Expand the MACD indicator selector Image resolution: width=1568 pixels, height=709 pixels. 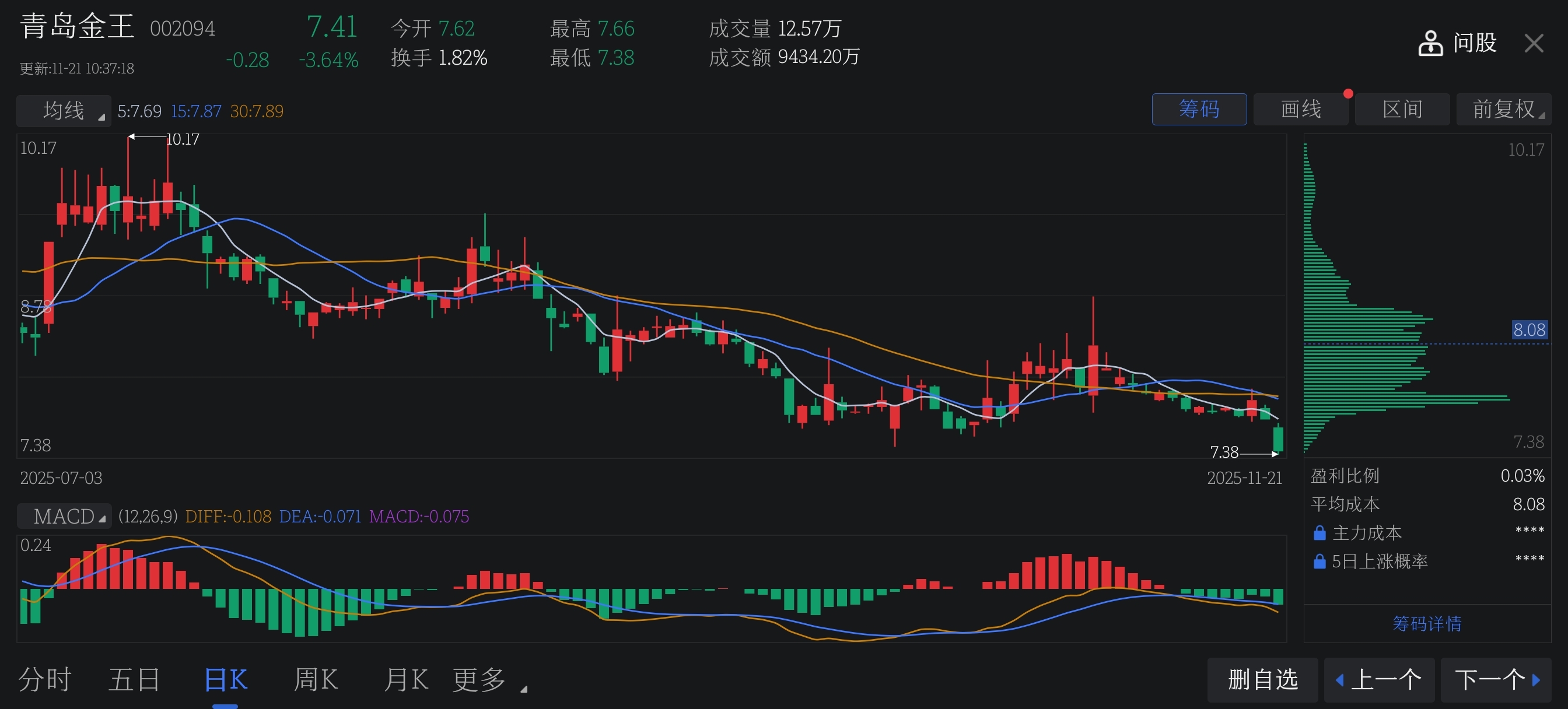click(64, 516)
